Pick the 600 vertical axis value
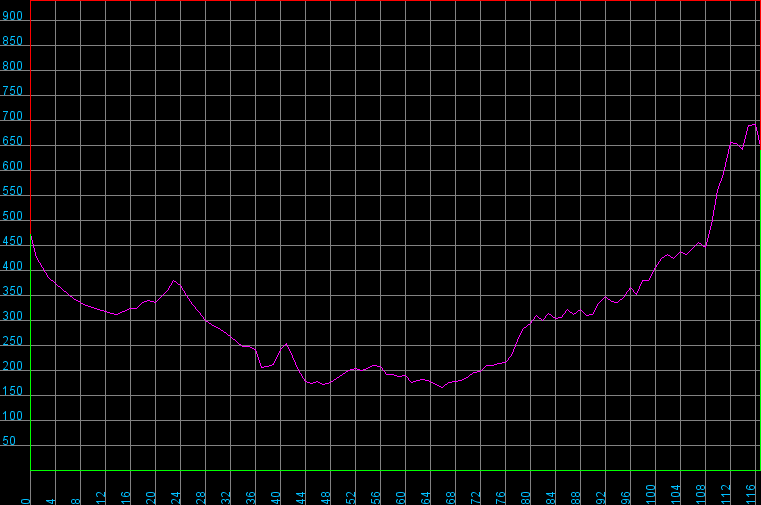Screen dimensions: 761x505 13,166
